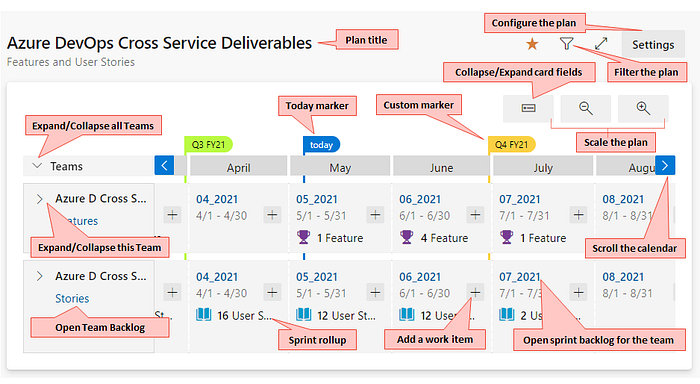
Task: Expand 12 User Stories rollup in 06_2021
Action: [437, 315]
